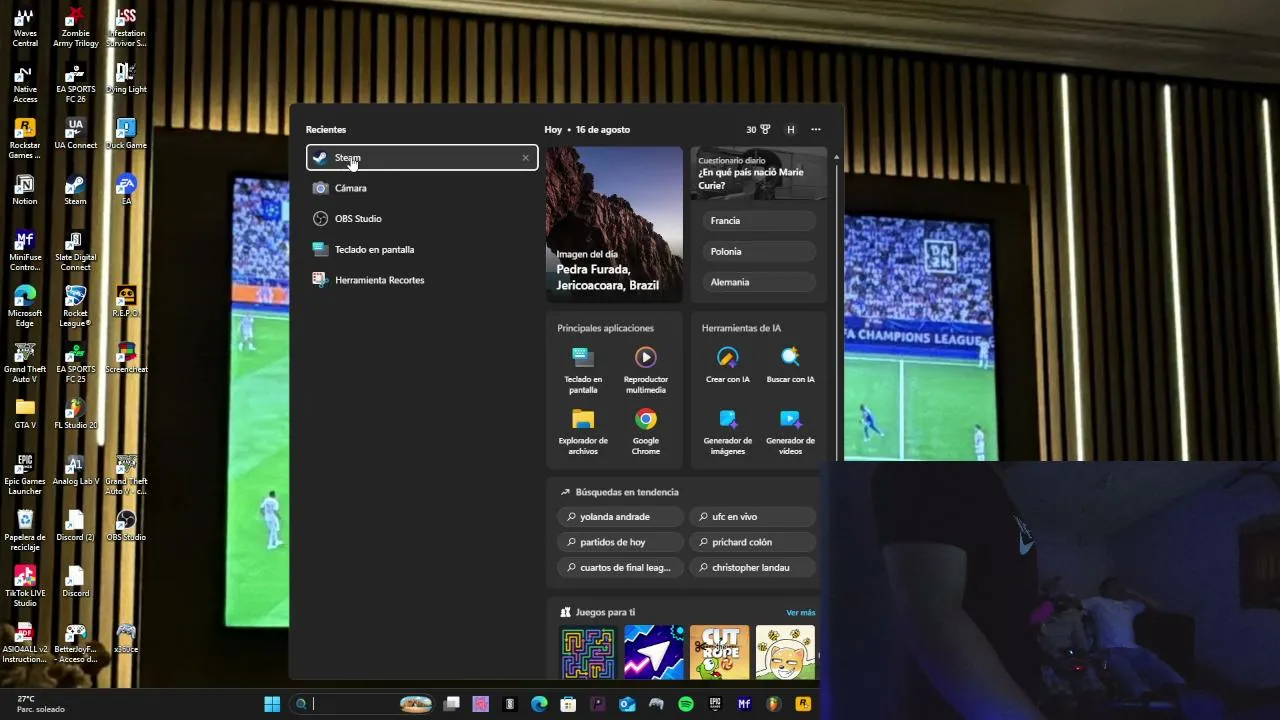View the Pedra Furada image of the day
The width and height of the screenshot is (1280, 720).
[x=614, y=225]
